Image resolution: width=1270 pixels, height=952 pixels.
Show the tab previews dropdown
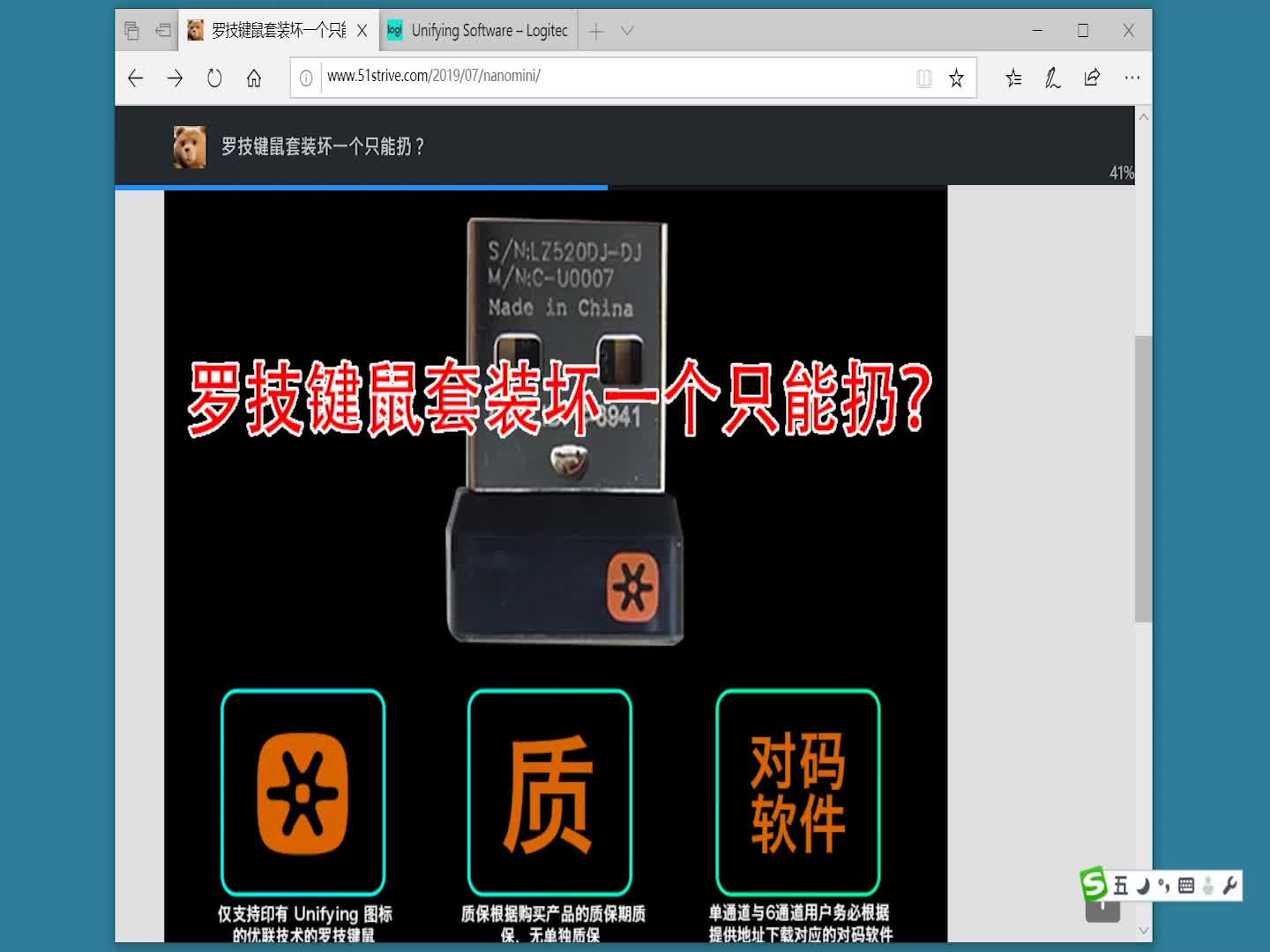point(627,31)
